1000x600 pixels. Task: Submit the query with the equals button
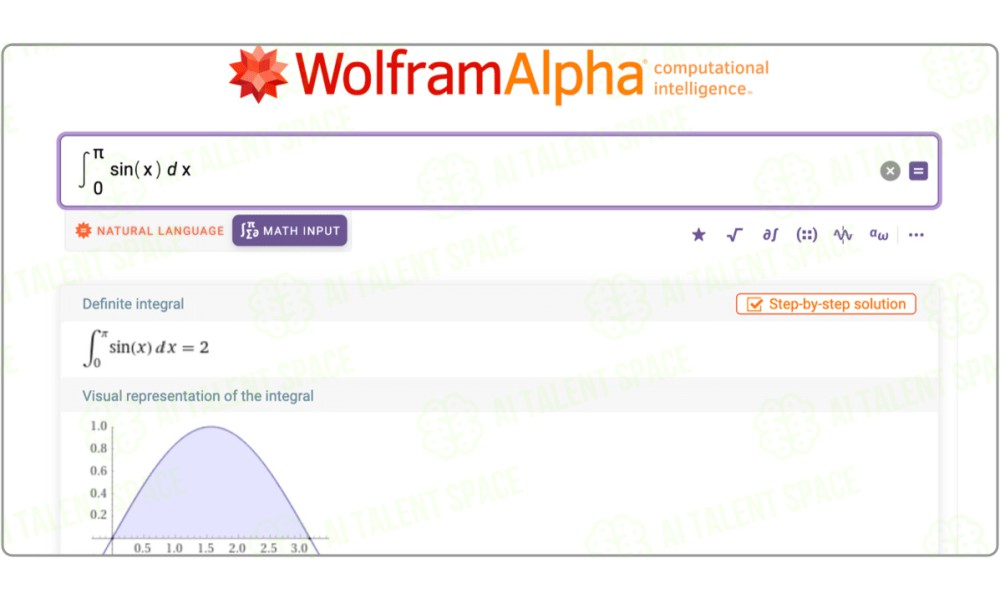918,171
